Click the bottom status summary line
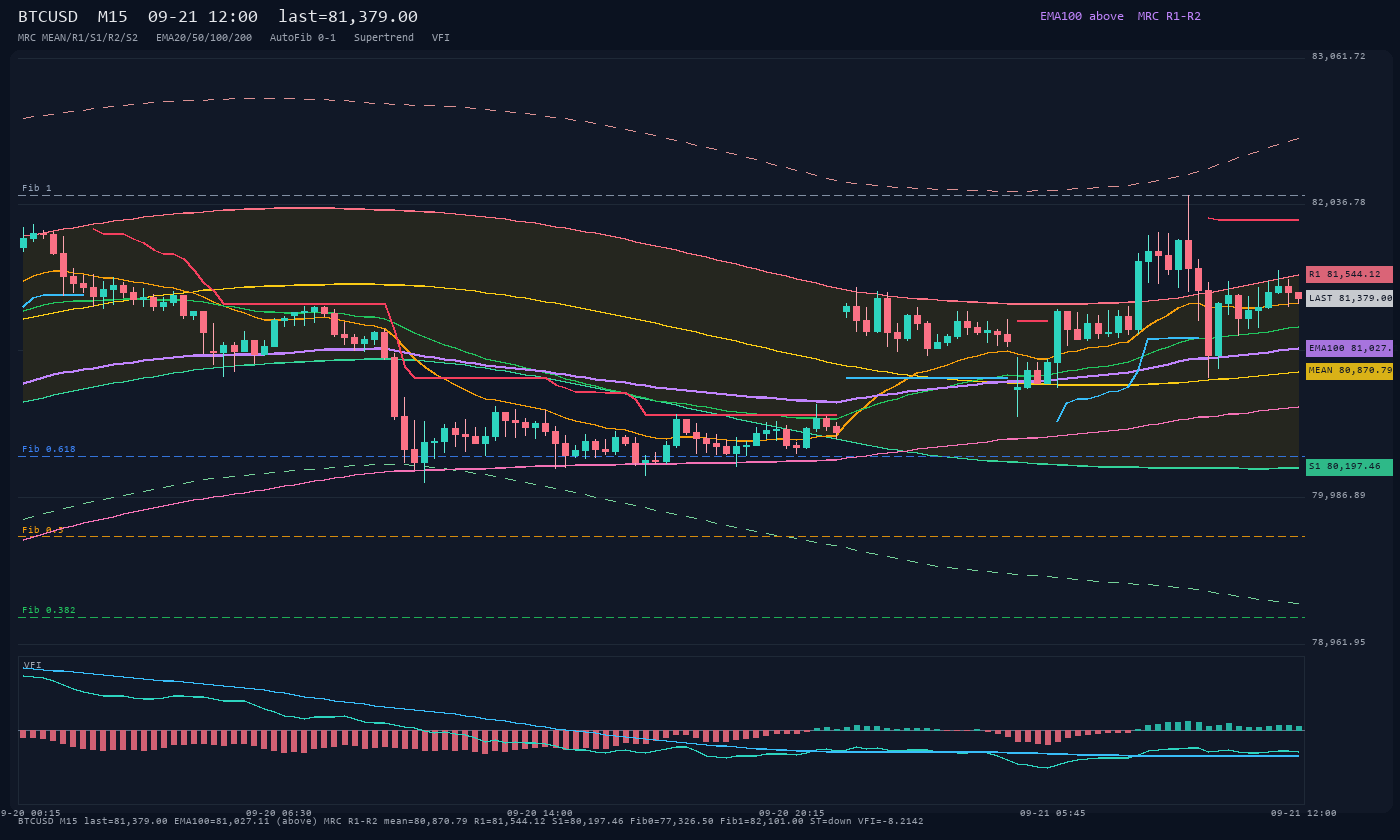The image size is (1400, 840). (x=471, y=821)
